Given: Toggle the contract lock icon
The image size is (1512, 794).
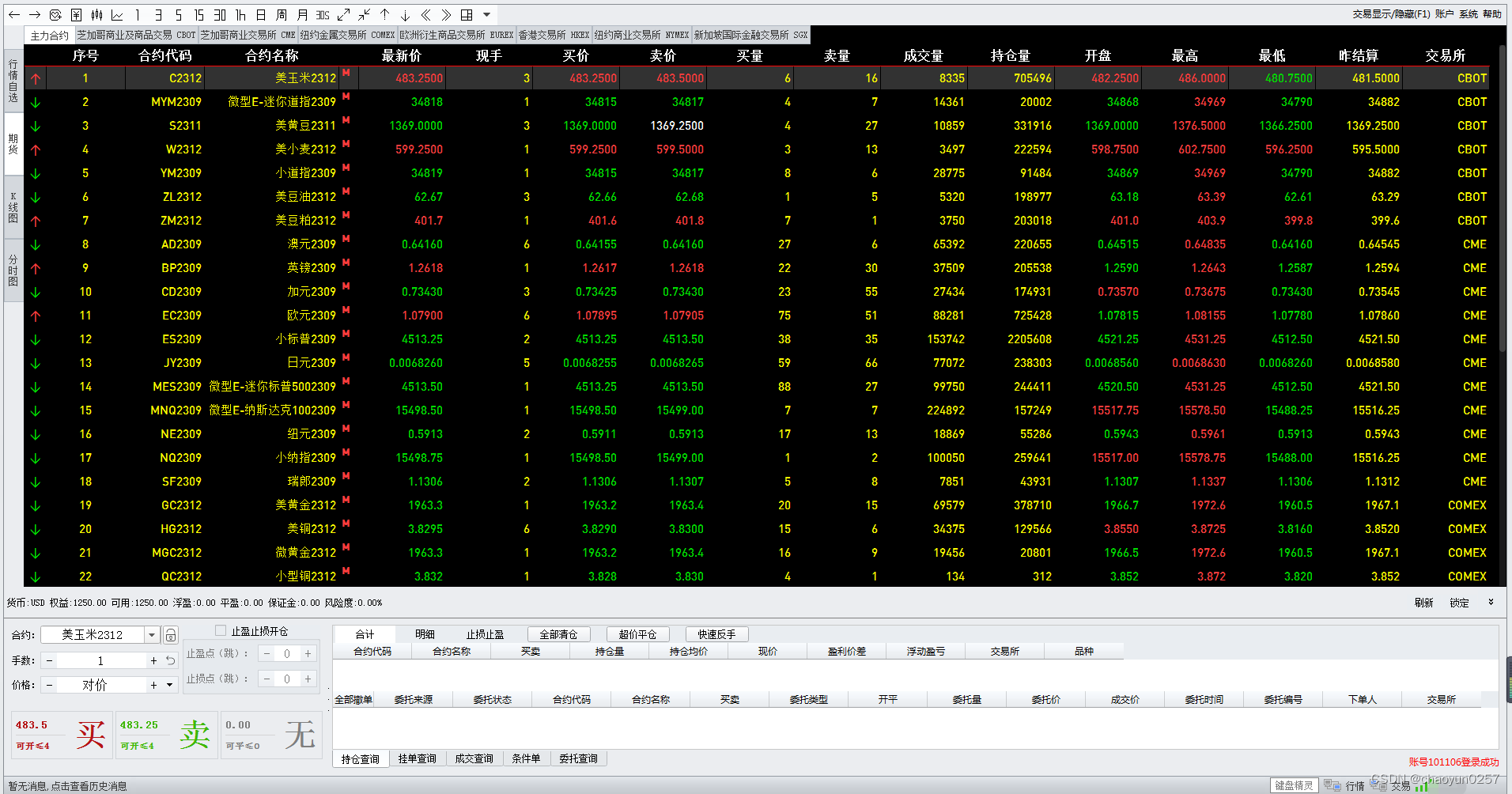Looking at the screenshot, I should 170,635.
